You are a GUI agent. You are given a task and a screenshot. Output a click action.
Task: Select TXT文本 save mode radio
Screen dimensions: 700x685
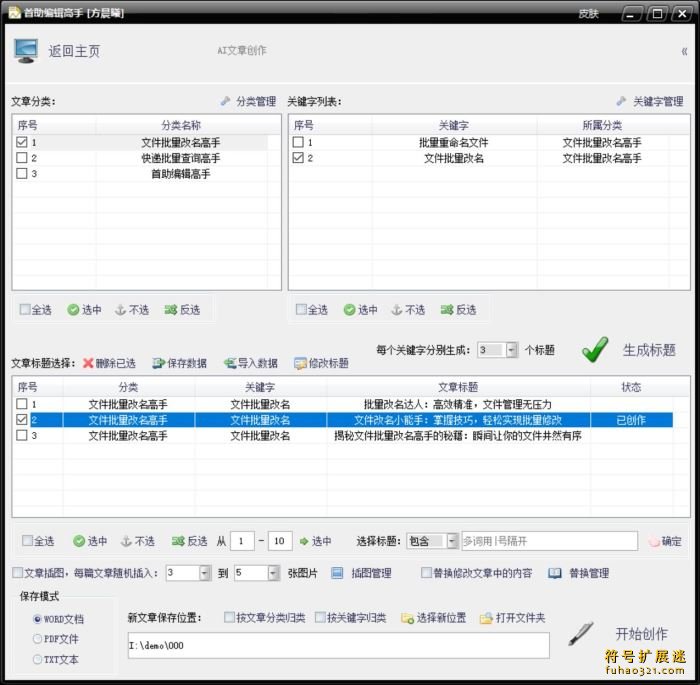coord(38,659)
